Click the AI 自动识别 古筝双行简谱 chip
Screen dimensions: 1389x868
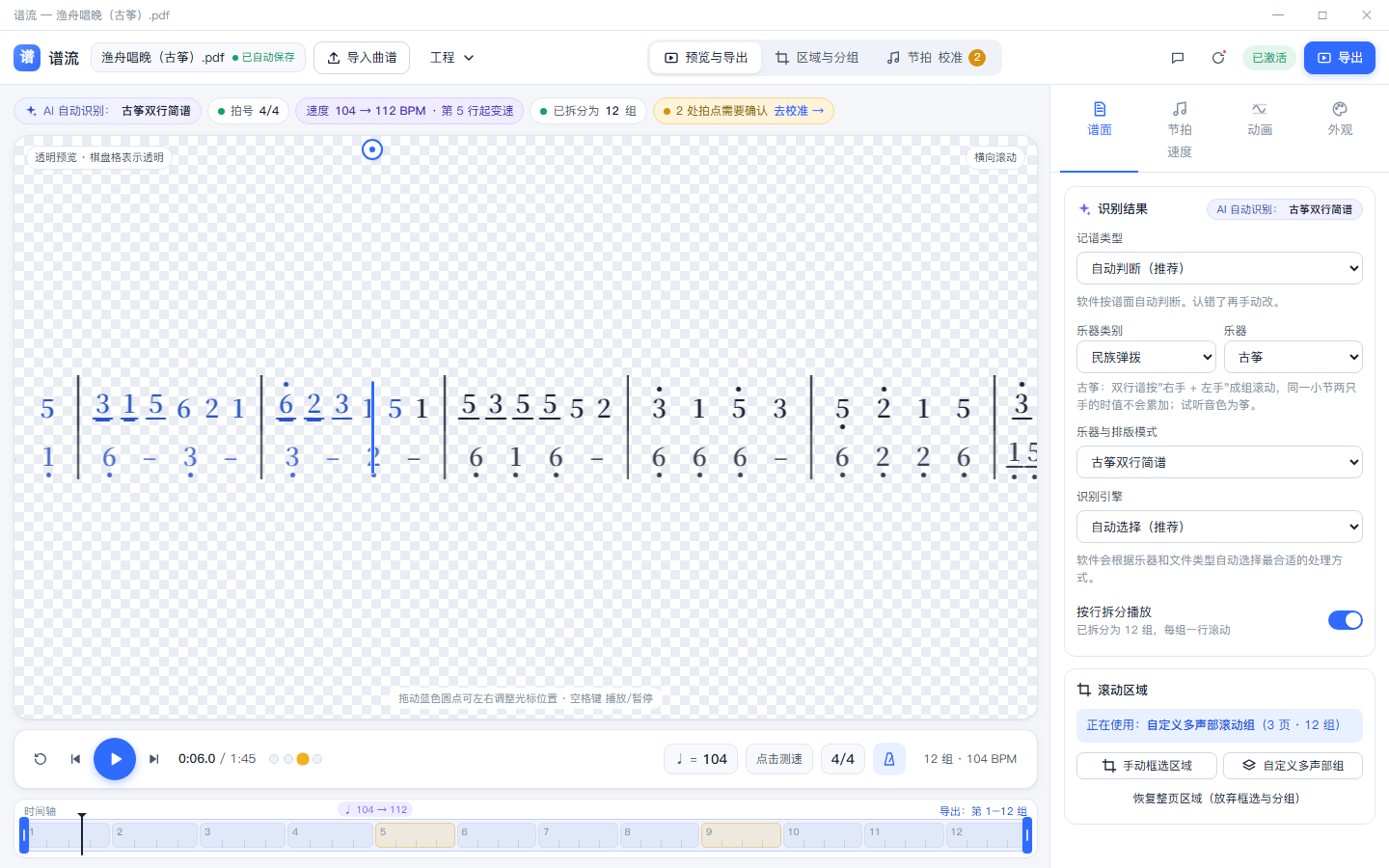[x=108, y=111]
